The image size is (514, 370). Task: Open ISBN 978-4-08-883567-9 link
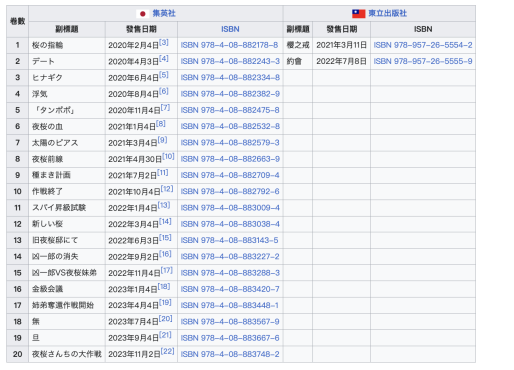pyautogui.click(x=230, y=322)
